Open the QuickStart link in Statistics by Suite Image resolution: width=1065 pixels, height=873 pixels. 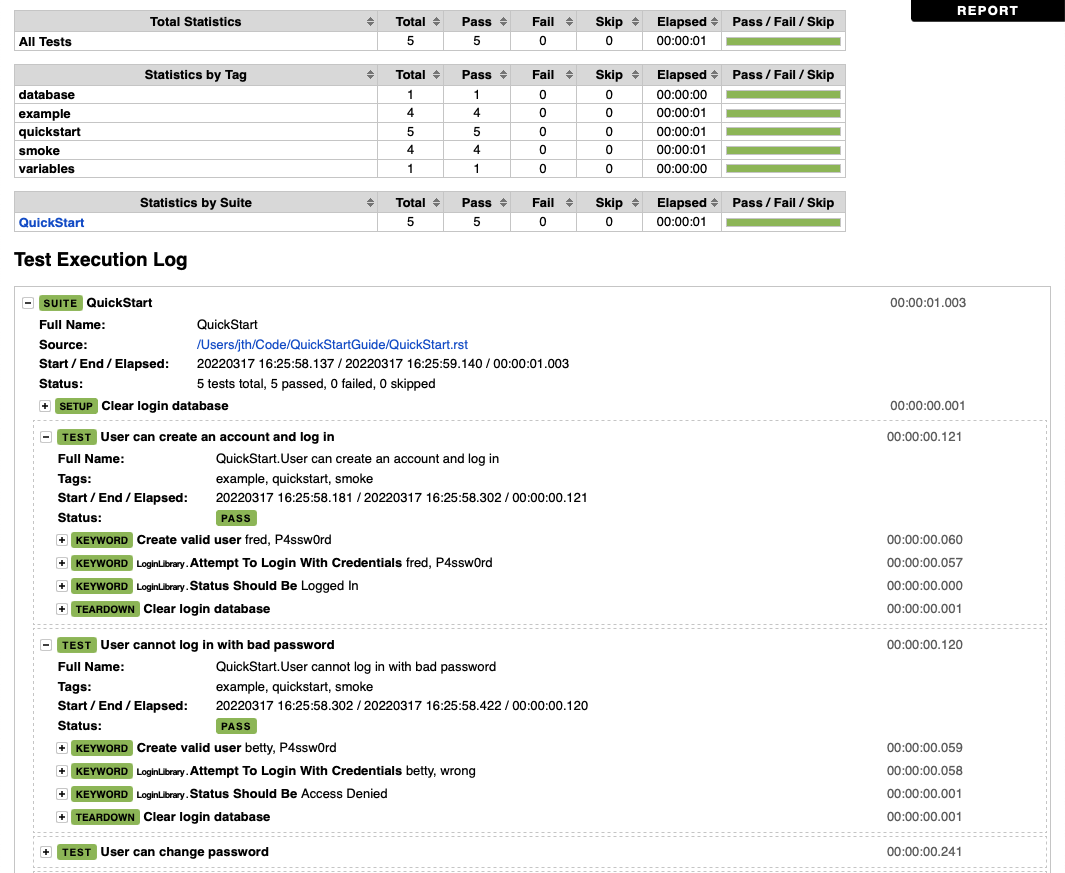[51, 222]
